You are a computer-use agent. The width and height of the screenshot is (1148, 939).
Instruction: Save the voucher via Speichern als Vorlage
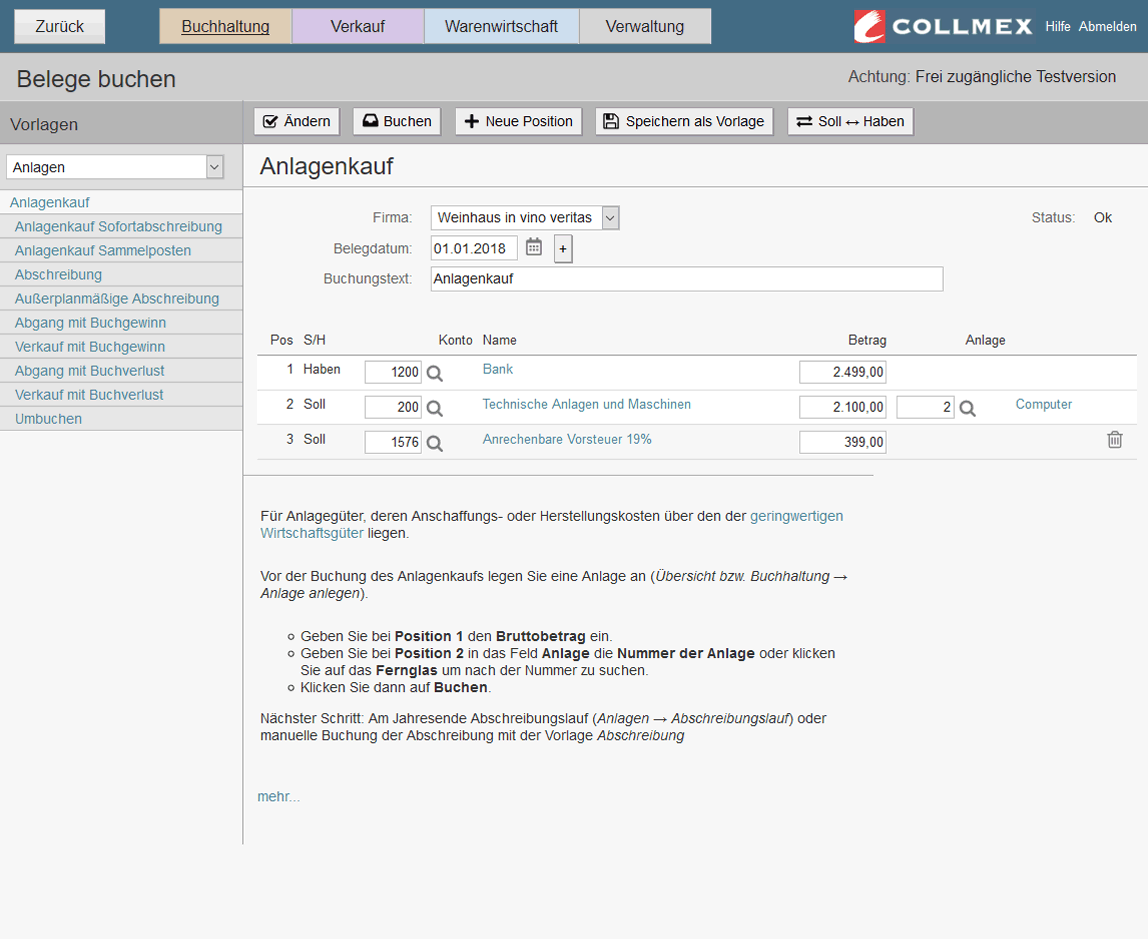pos(684,121)
